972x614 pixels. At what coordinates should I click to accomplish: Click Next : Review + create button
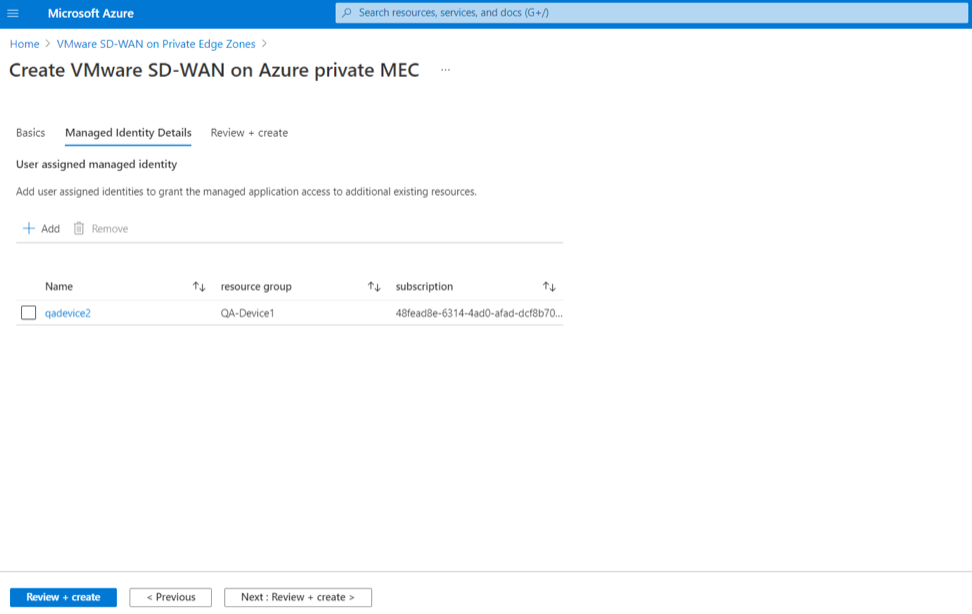(298, 597)
